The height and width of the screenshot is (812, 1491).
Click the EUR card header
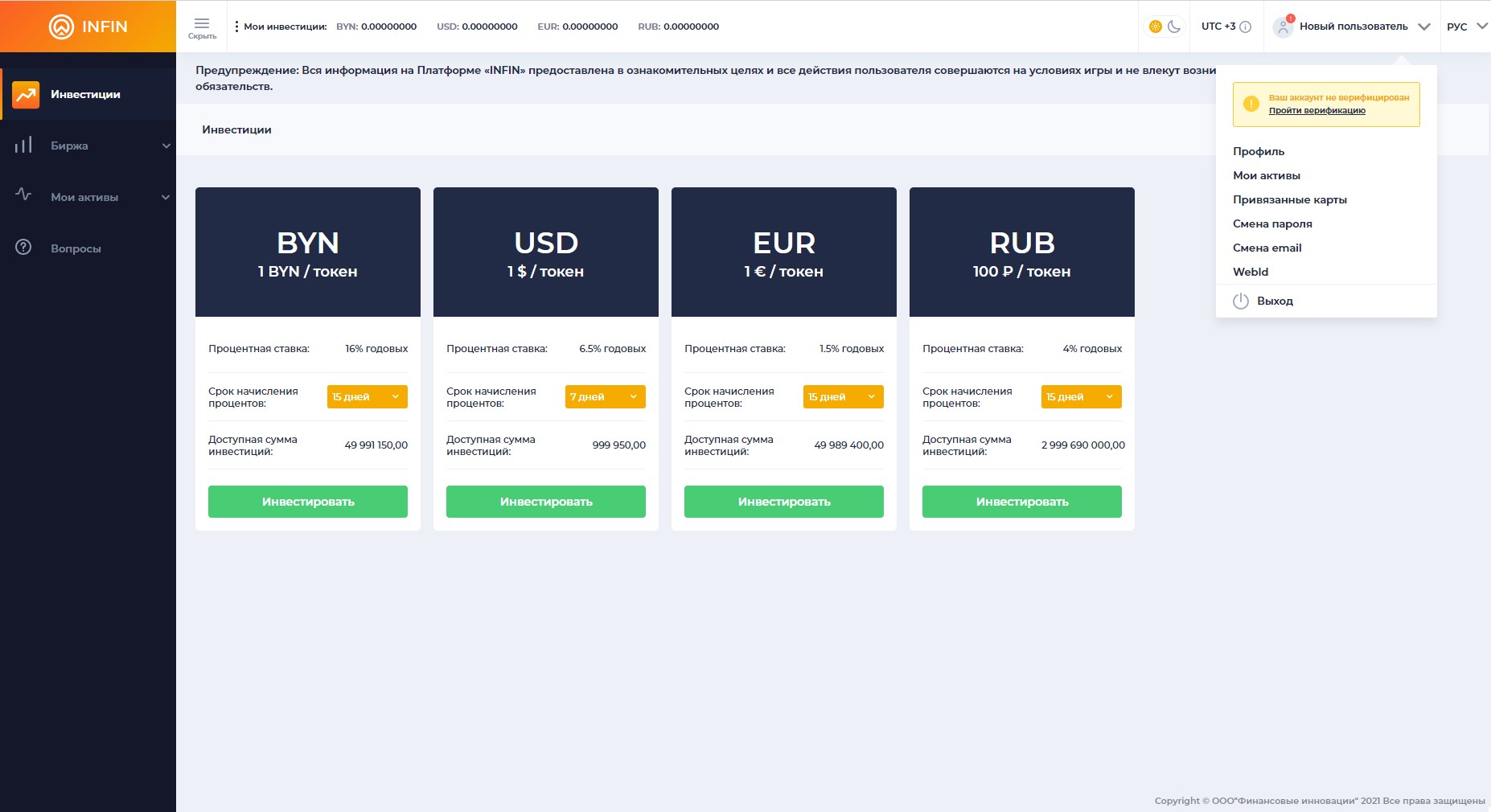point(784,252)
